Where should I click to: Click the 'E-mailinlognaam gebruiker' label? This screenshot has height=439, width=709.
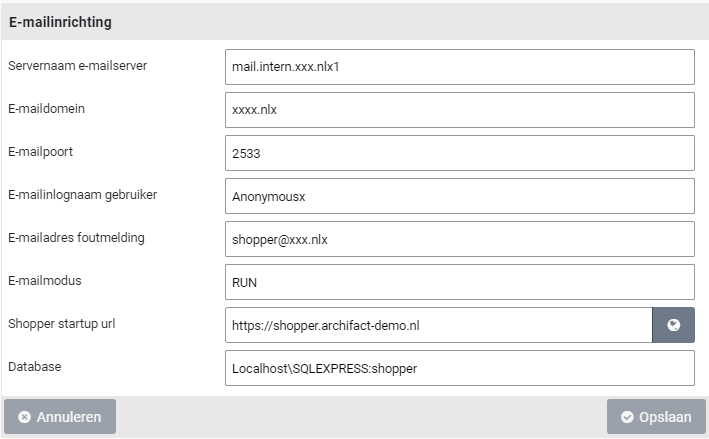[x=82, y=195]
